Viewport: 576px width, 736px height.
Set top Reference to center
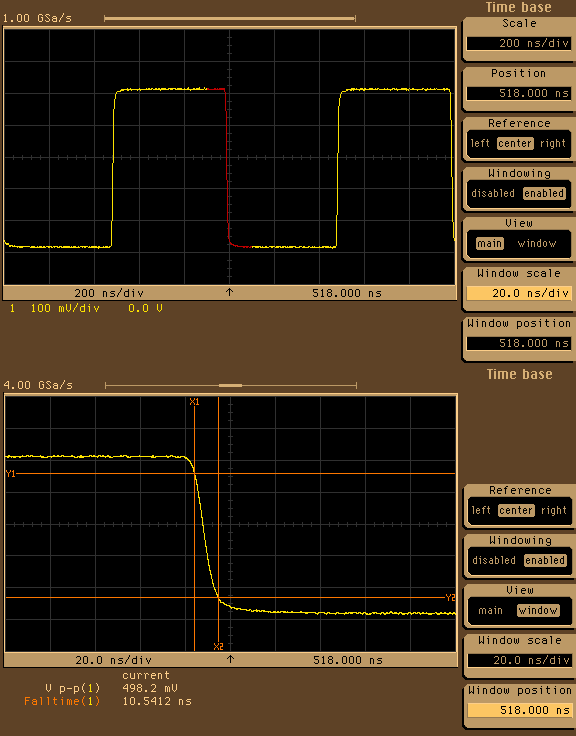[515, 143]
